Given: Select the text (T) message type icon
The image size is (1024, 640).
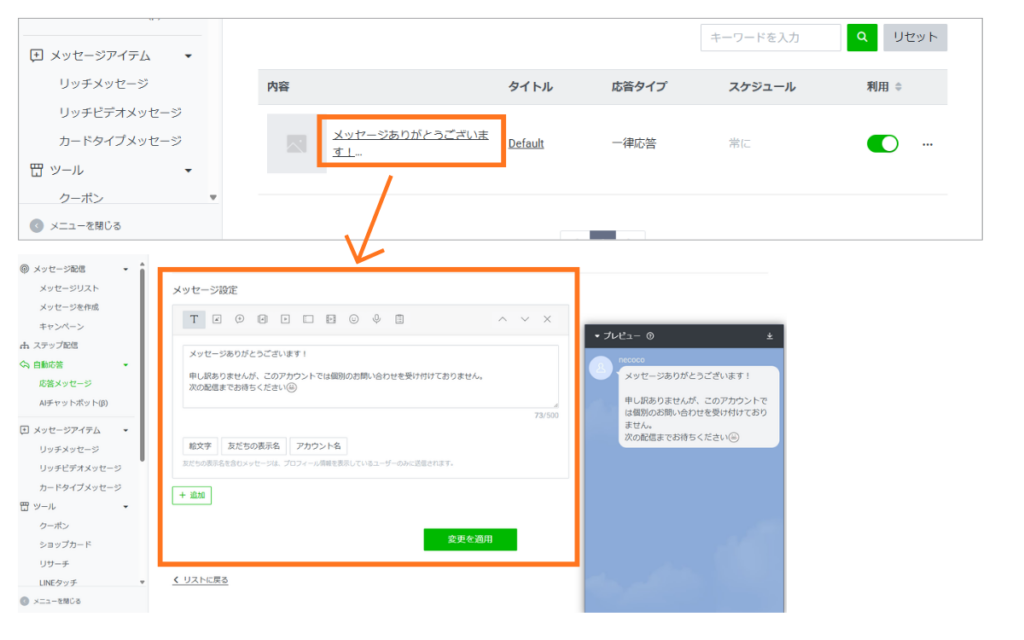Looking at the screenshot, I should [x=194, y=319].
